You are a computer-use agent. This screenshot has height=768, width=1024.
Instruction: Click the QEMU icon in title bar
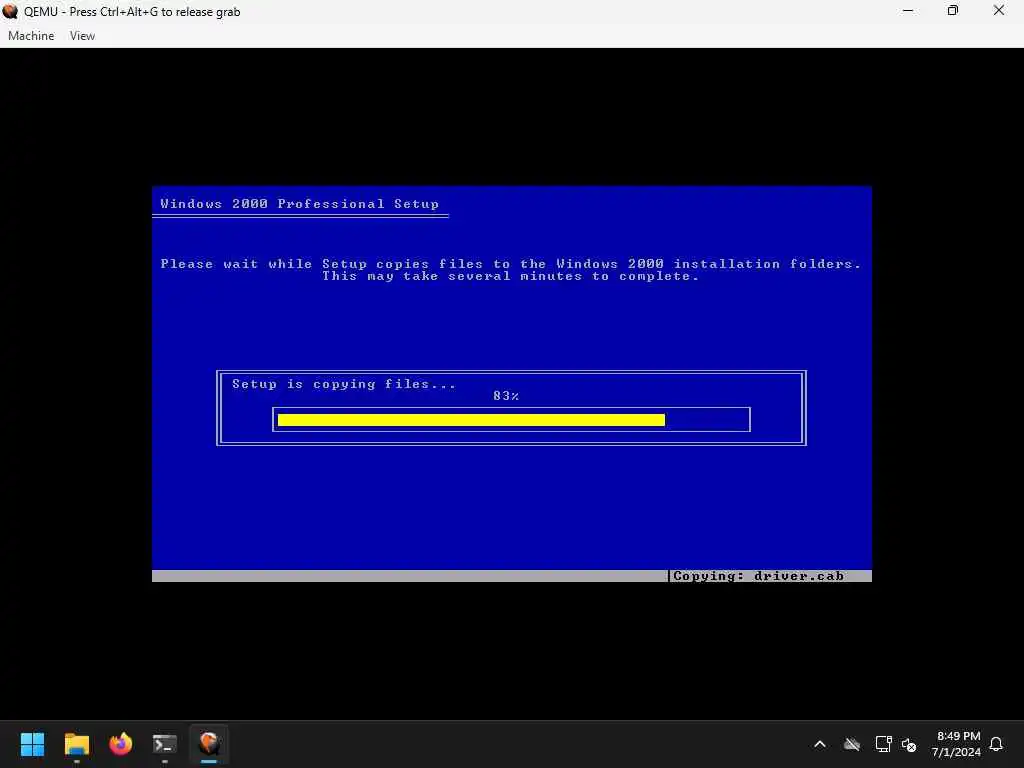[x=10, y=11]
